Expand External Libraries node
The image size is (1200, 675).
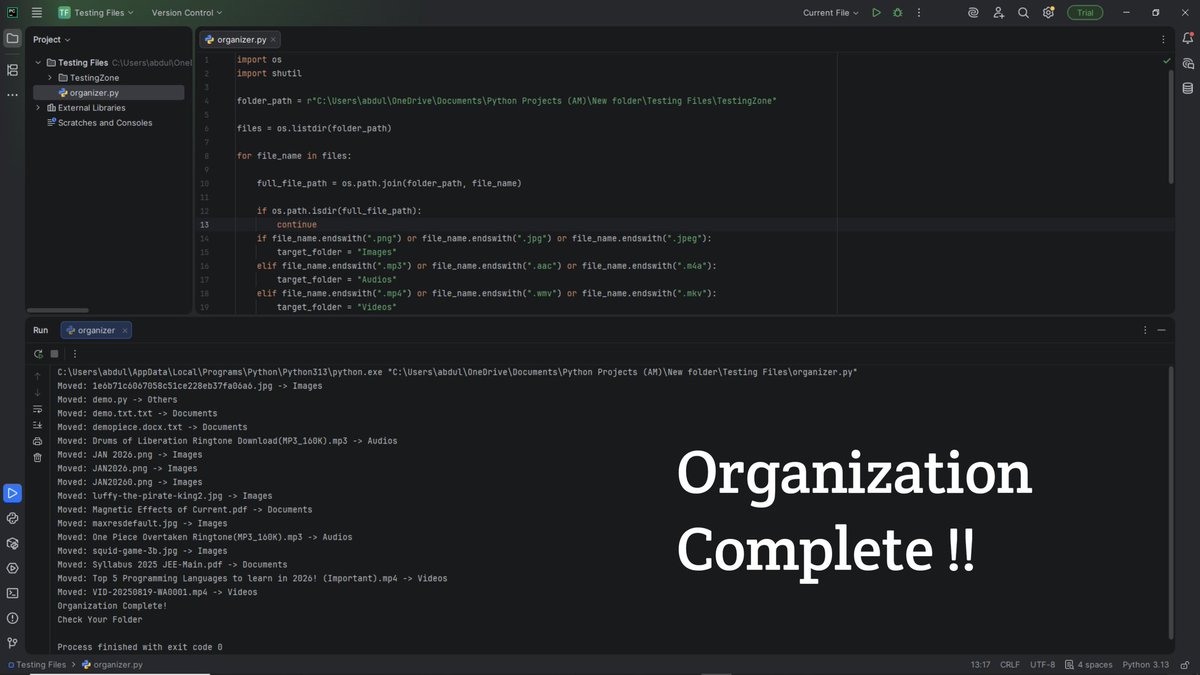click(x=38, y=107)
